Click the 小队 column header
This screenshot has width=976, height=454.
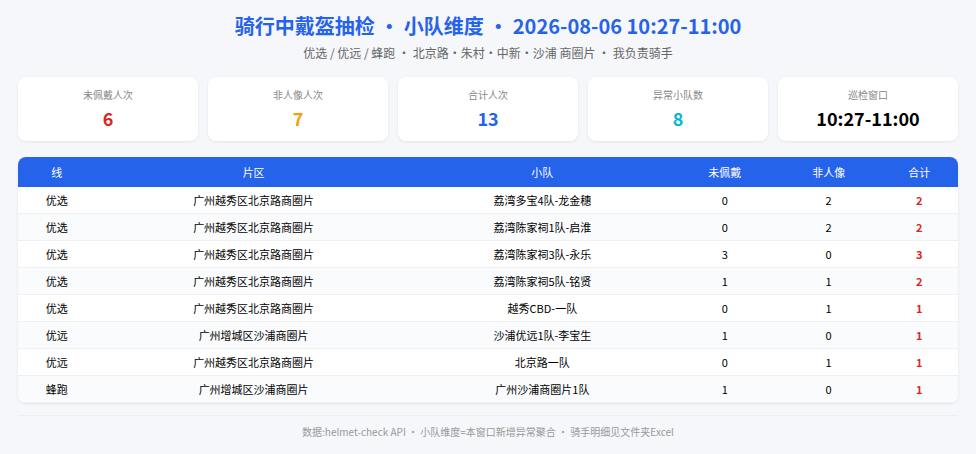542,173
